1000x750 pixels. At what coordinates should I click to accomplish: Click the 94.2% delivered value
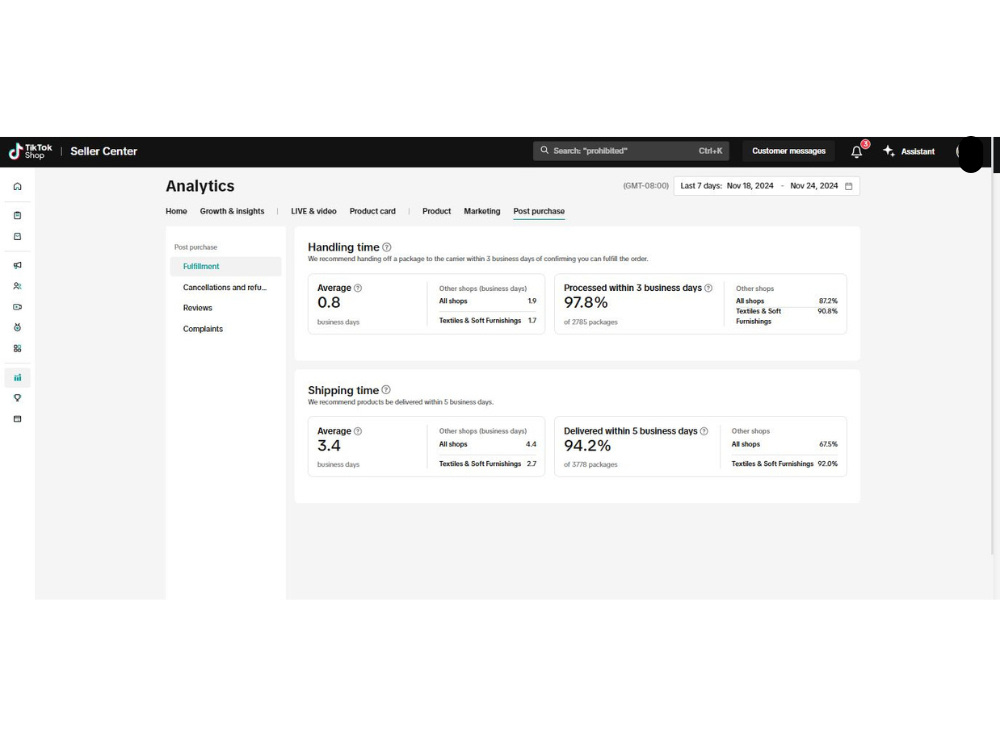point(587,446)
